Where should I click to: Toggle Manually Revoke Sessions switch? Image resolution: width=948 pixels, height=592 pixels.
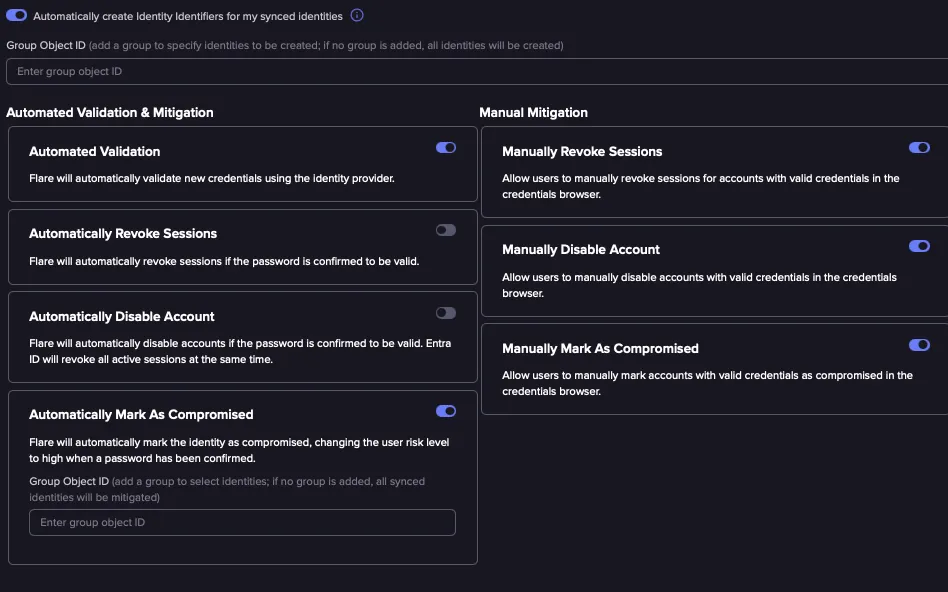tap(919, 148)
